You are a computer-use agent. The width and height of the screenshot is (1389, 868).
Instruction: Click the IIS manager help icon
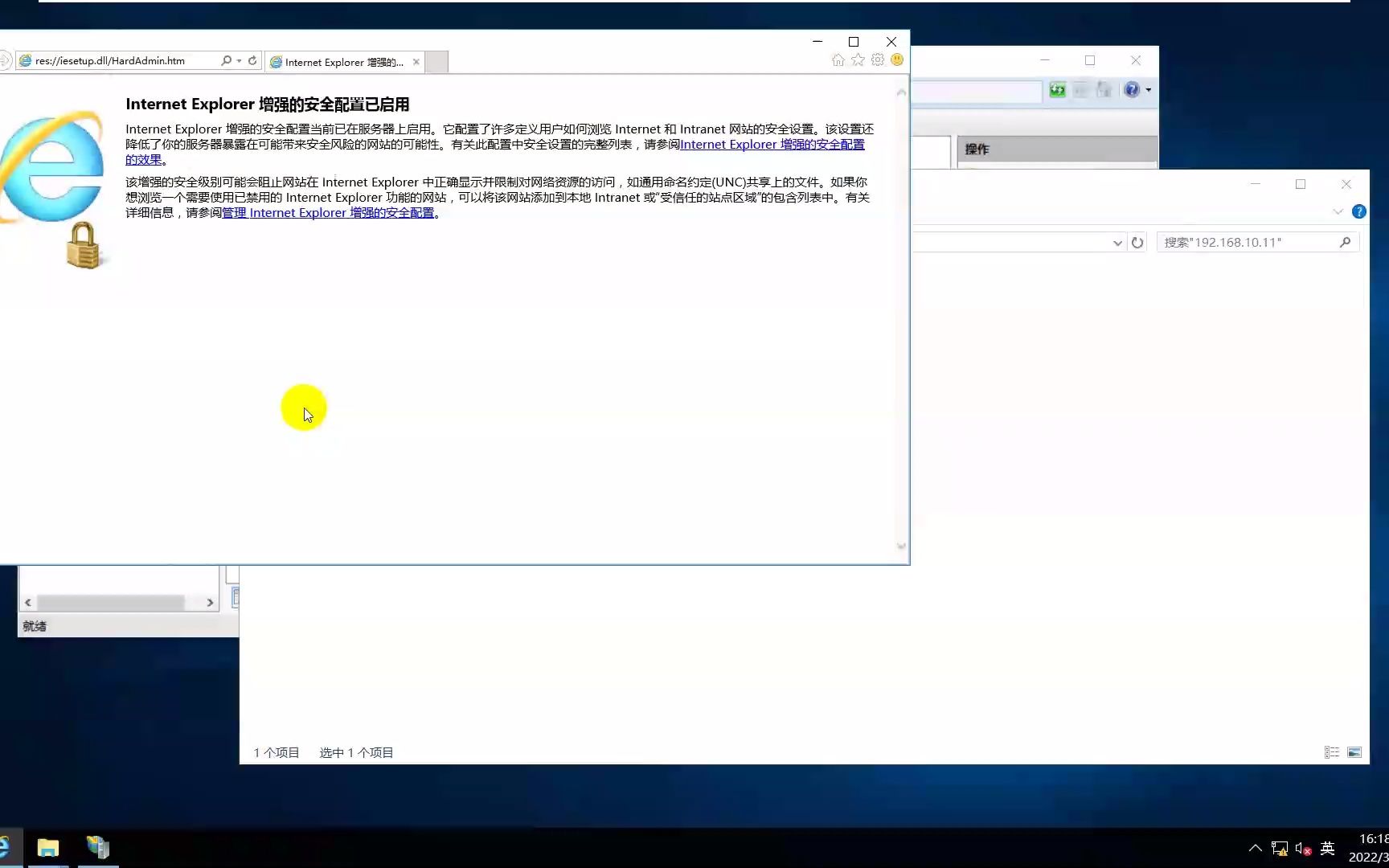click(x=1132, y=90)
